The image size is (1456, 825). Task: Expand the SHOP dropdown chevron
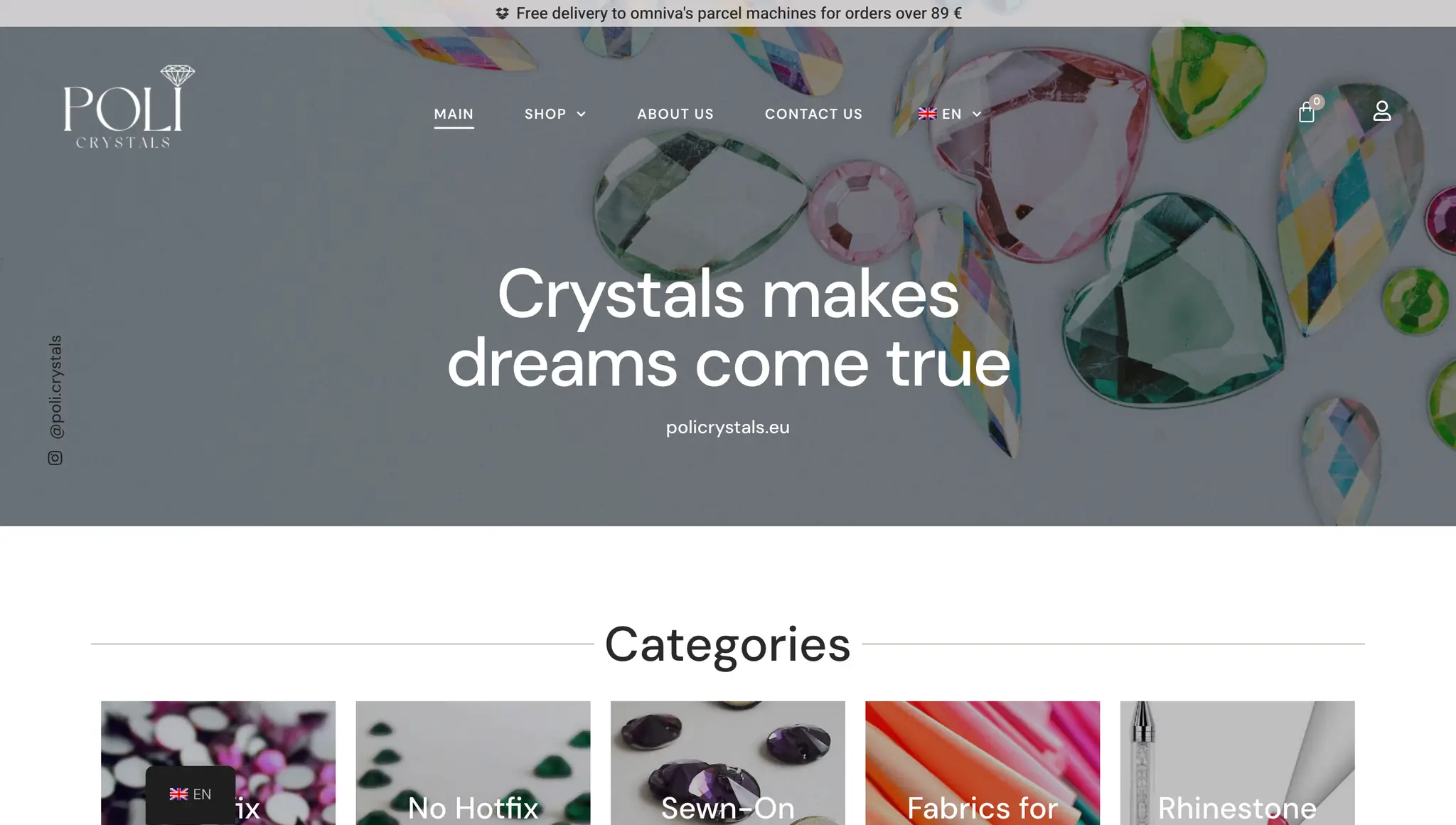pos(581,114)
